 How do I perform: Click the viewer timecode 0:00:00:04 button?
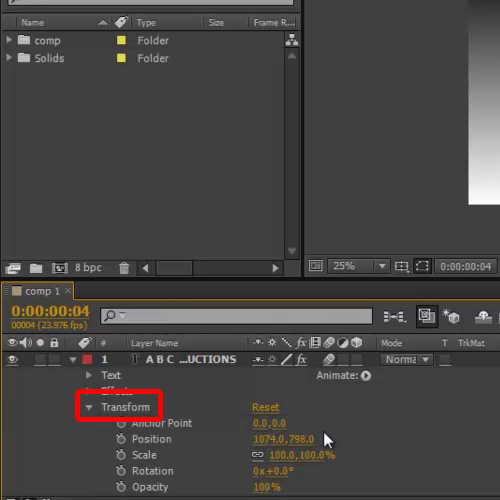[465, 266]
